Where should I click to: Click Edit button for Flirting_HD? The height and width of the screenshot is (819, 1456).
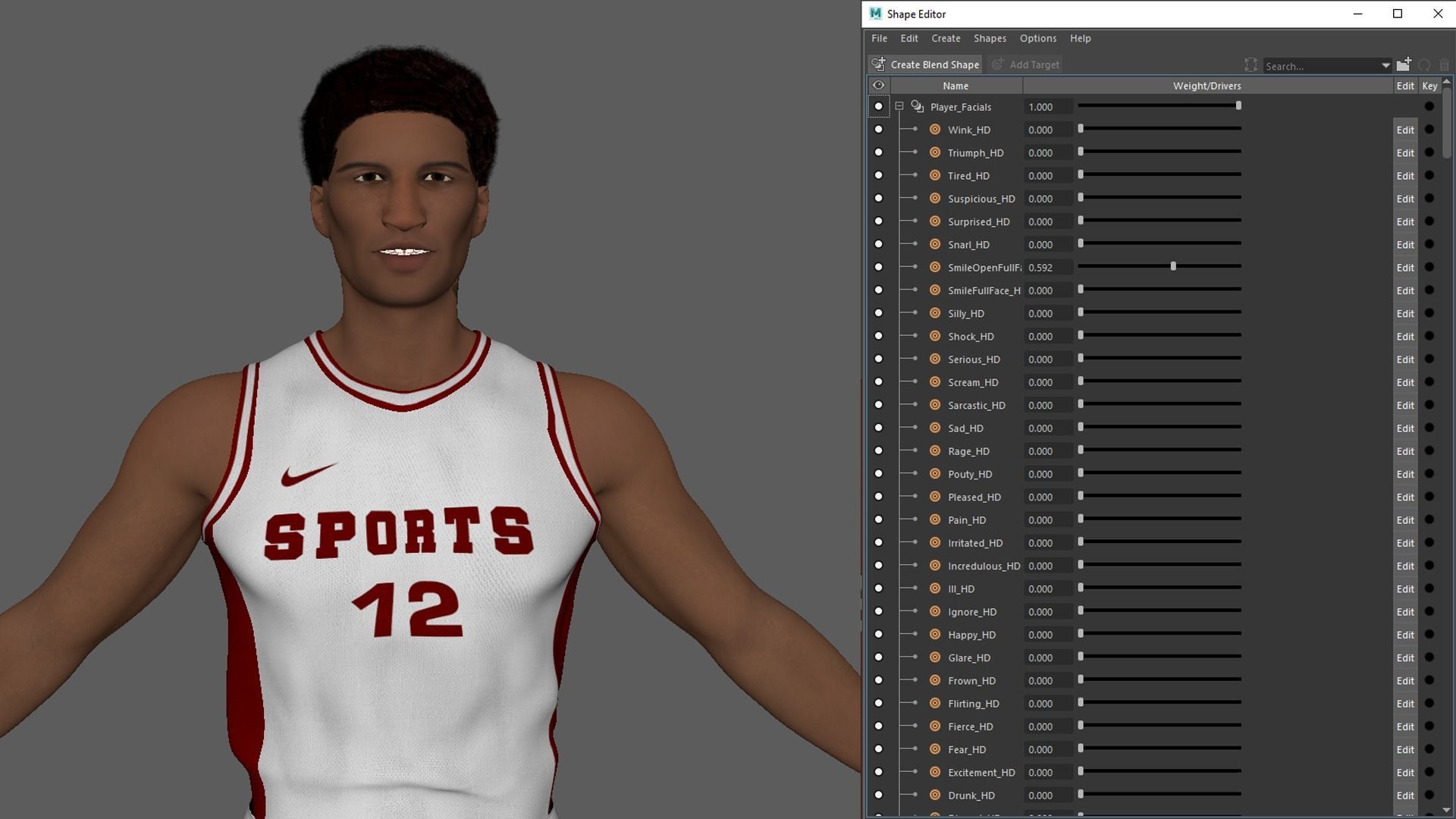click(1404, 703)
